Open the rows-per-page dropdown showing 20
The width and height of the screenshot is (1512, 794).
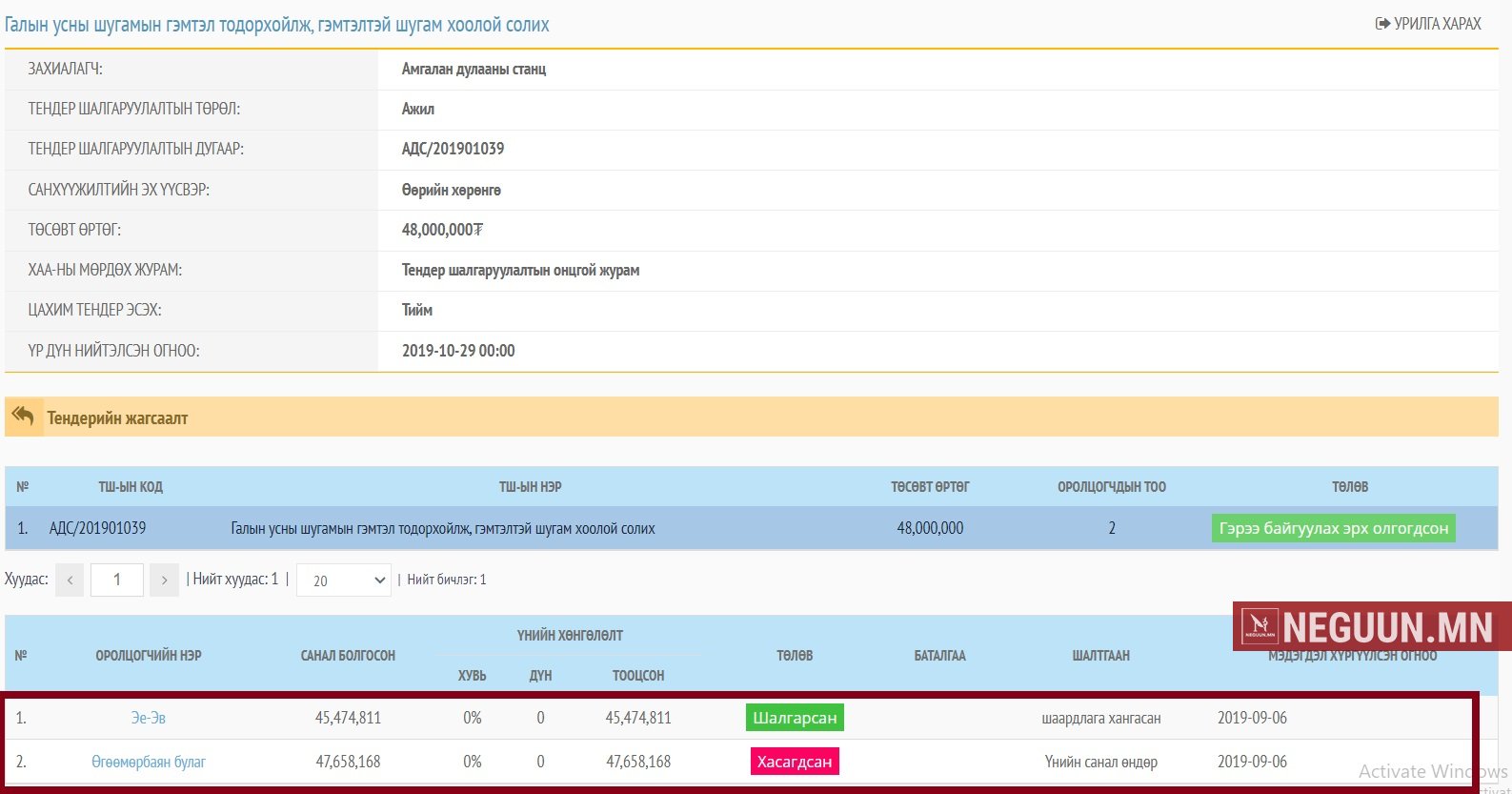coord(344,580)
